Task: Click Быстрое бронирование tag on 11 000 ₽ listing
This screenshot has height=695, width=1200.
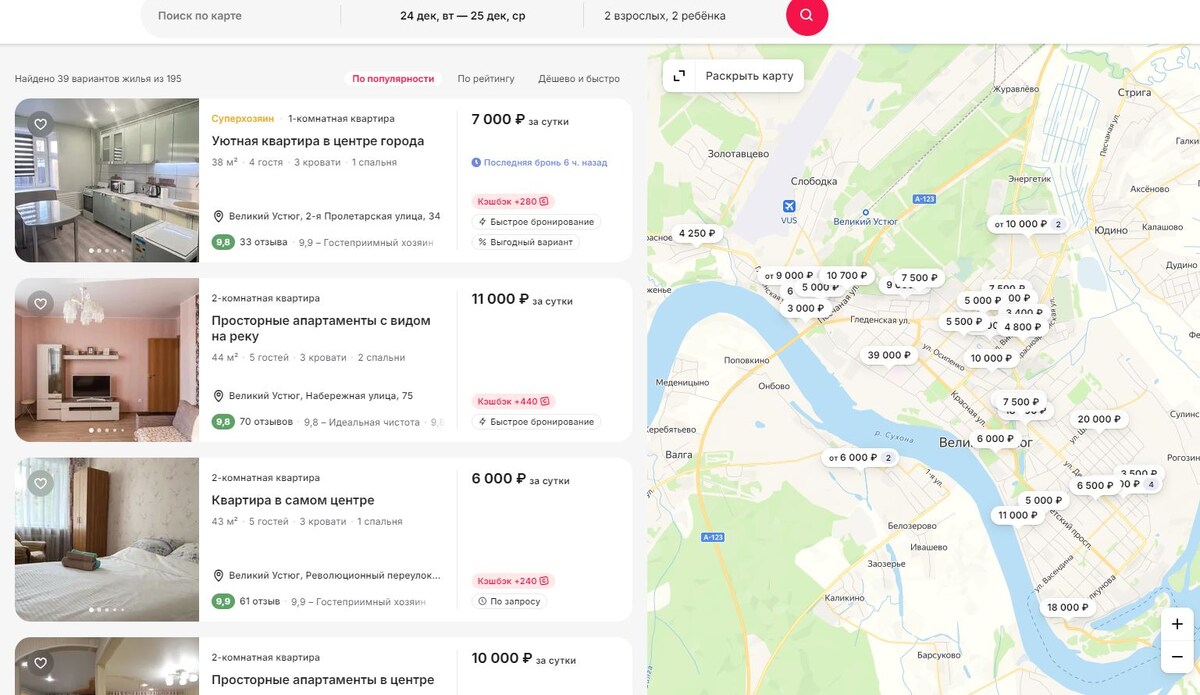Action: pyautogui.click(x=536, y=422)
